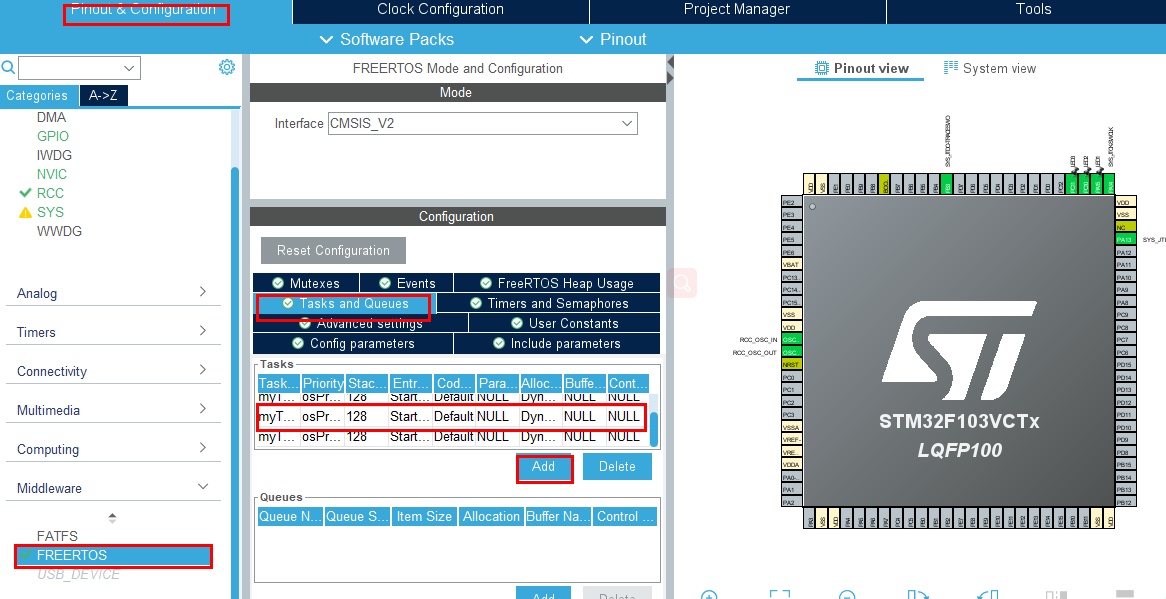Switch to the Clock Configuration tab
The height and width of the screenshot is (599, 1166).
(x=440, y=10)
